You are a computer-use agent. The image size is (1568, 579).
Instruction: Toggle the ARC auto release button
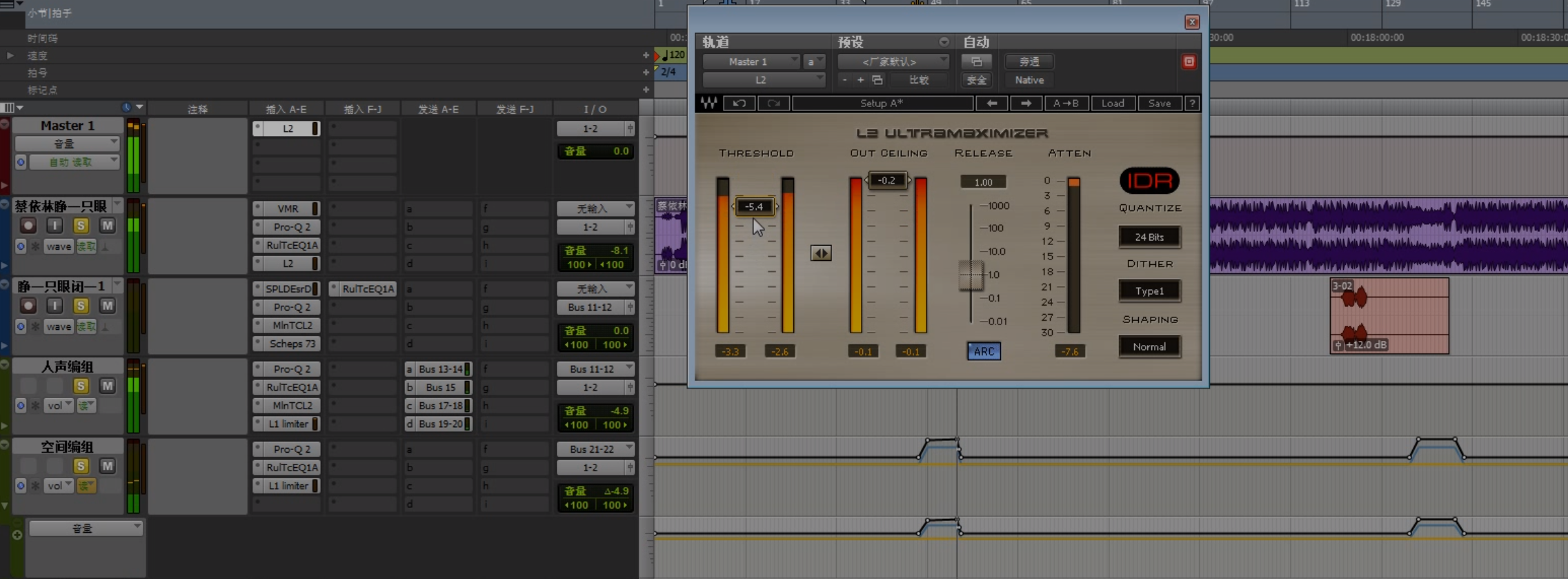click(x=983, y=351)
